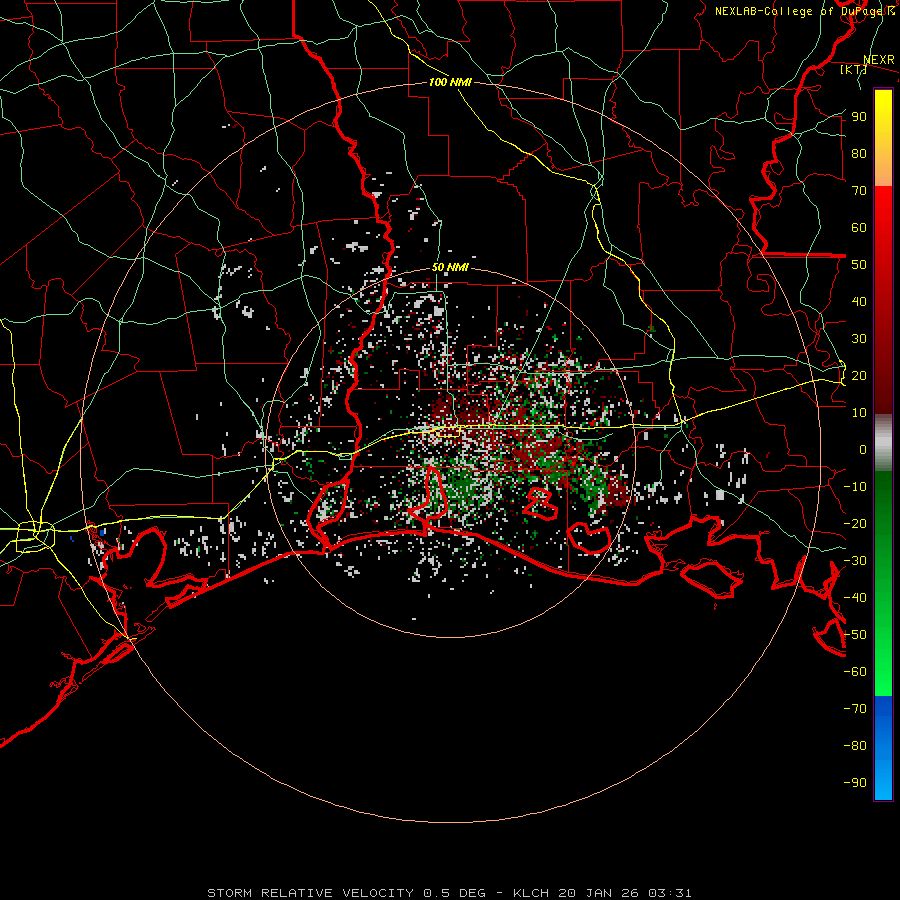900x900 pixels.
Task: Select the -30 value on velocity scale
Action: 855,561
